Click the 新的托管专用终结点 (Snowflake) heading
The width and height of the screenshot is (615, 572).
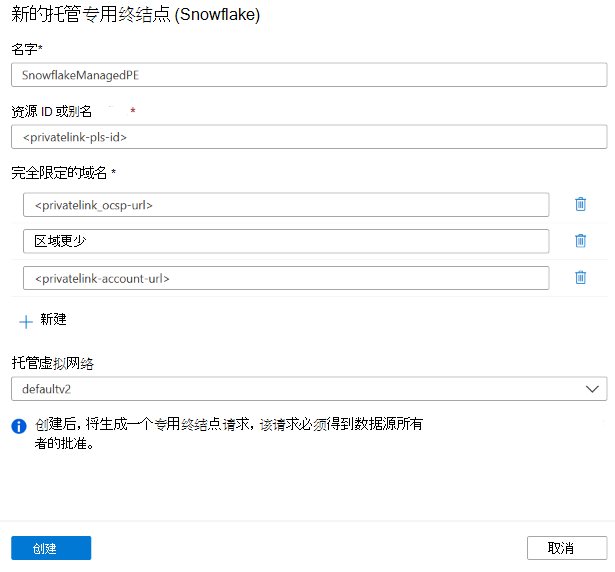tap(136, 15)
